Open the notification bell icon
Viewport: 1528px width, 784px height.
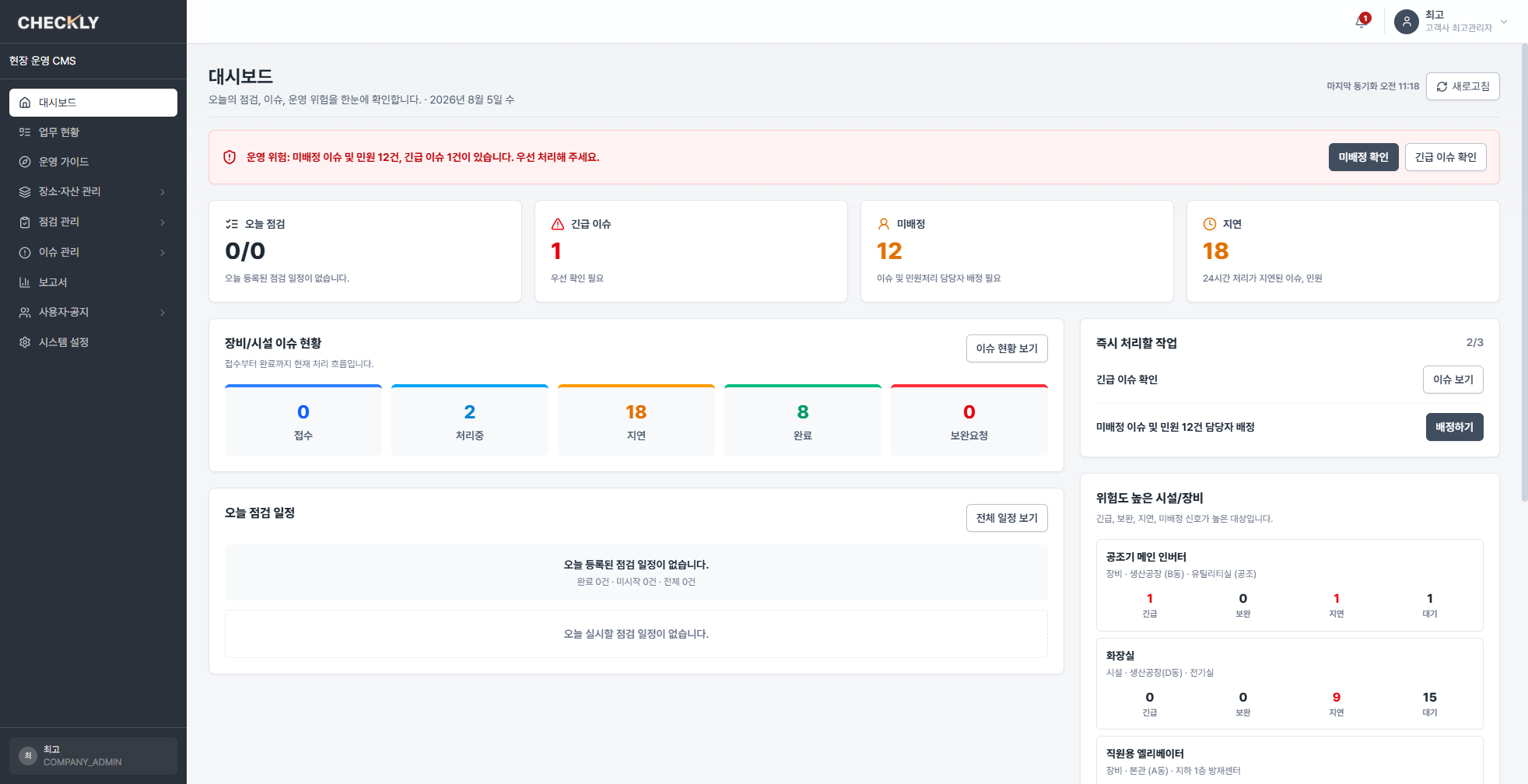point(1360,22)
